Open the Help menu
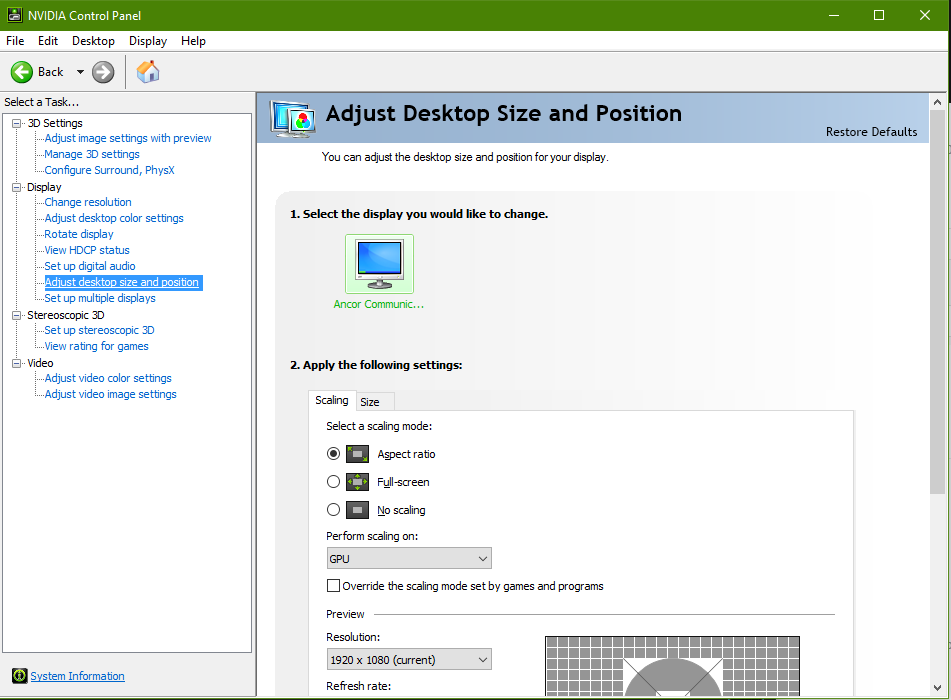The height and width of the screenshot is (700, 951). point(193,41)
